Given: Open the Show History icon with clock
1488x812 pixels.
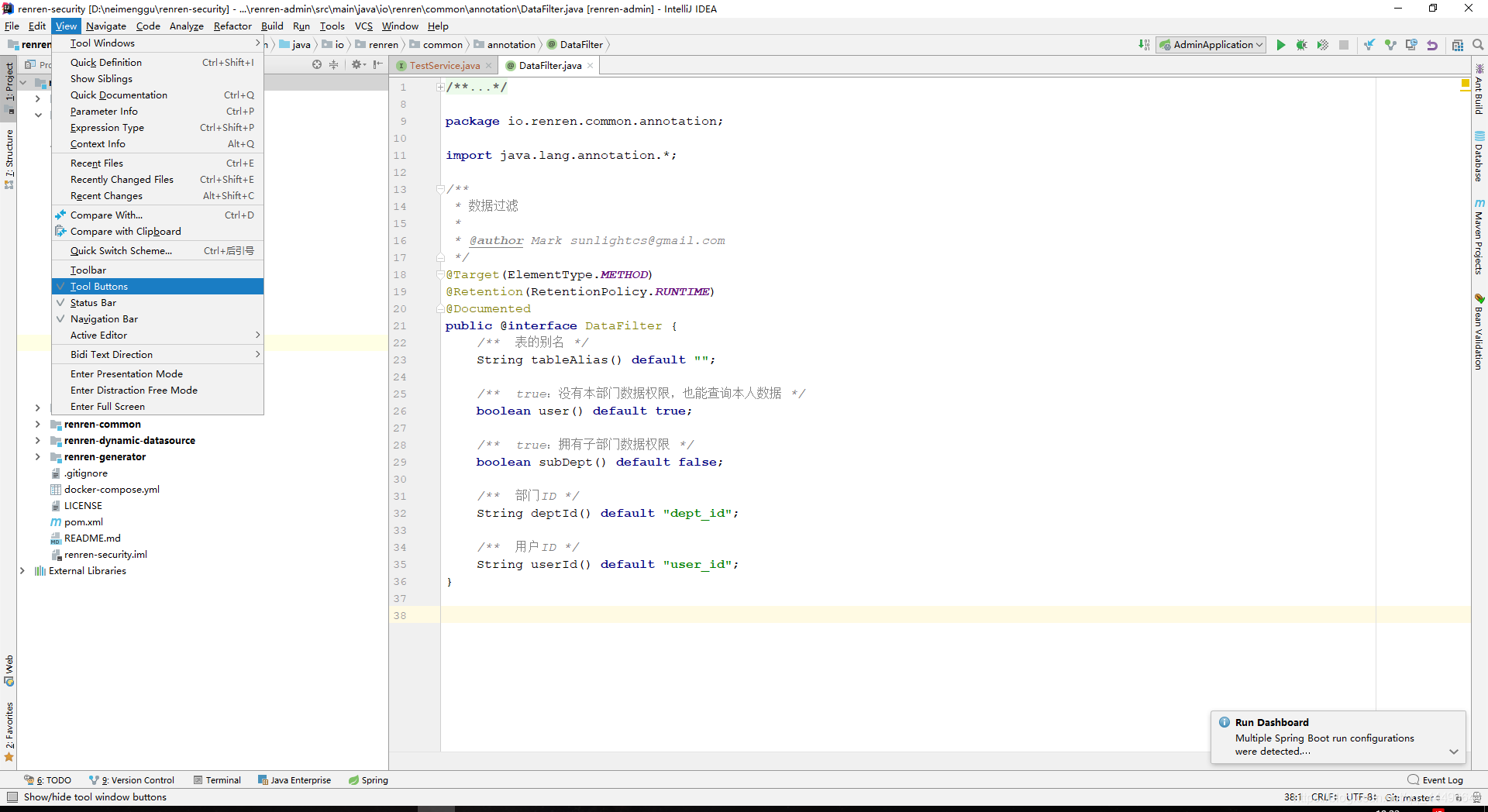Looking at the screenshot, I should tap(1411, 45).
